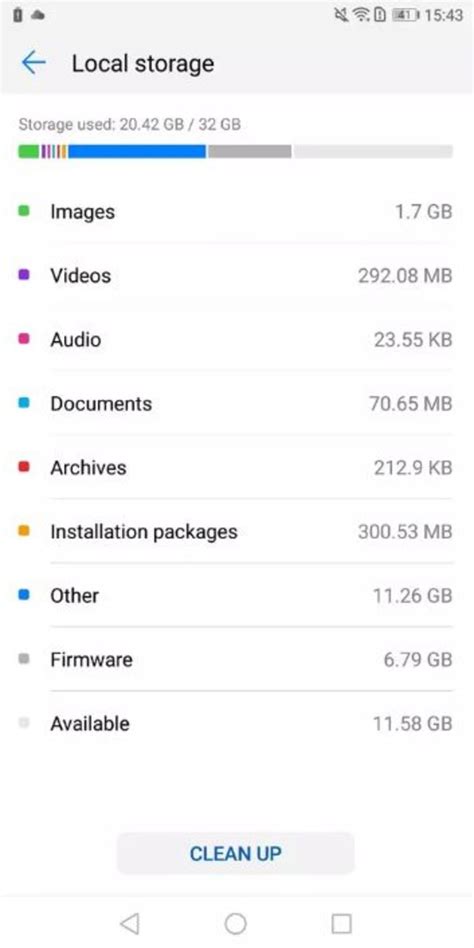This screenshot has height=948, width=474.
Task: Tap the CLEAN UP button
Action: click(x=235, y=853)
